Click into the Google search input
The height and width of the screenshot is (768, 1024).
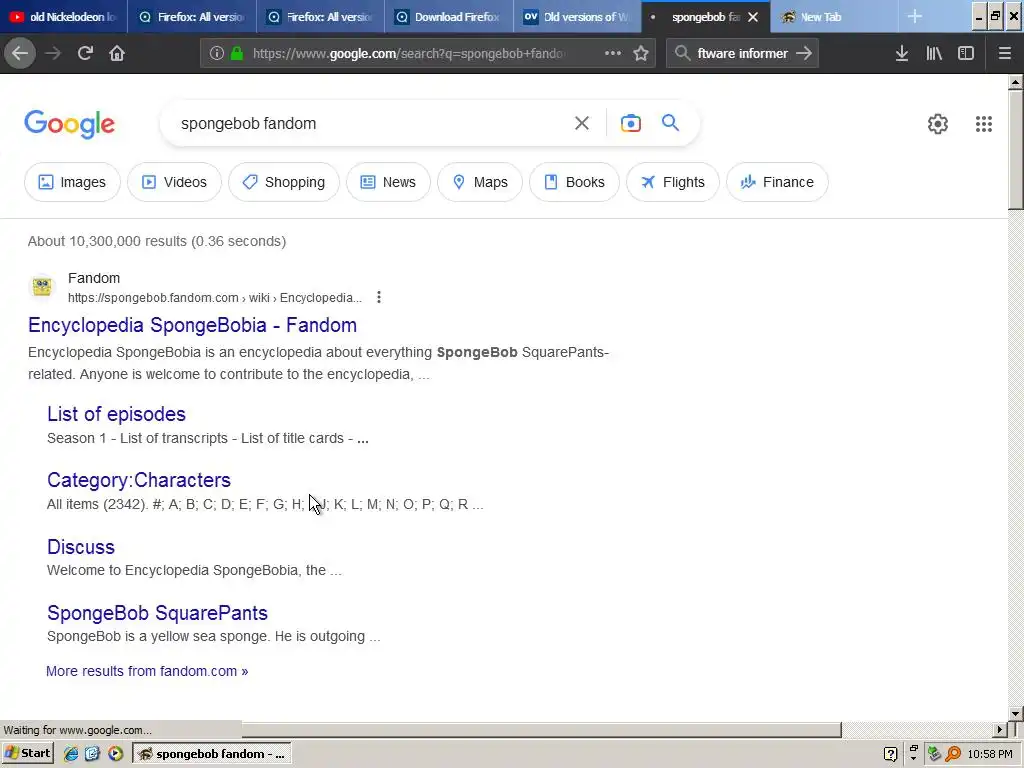pos(372,123)
